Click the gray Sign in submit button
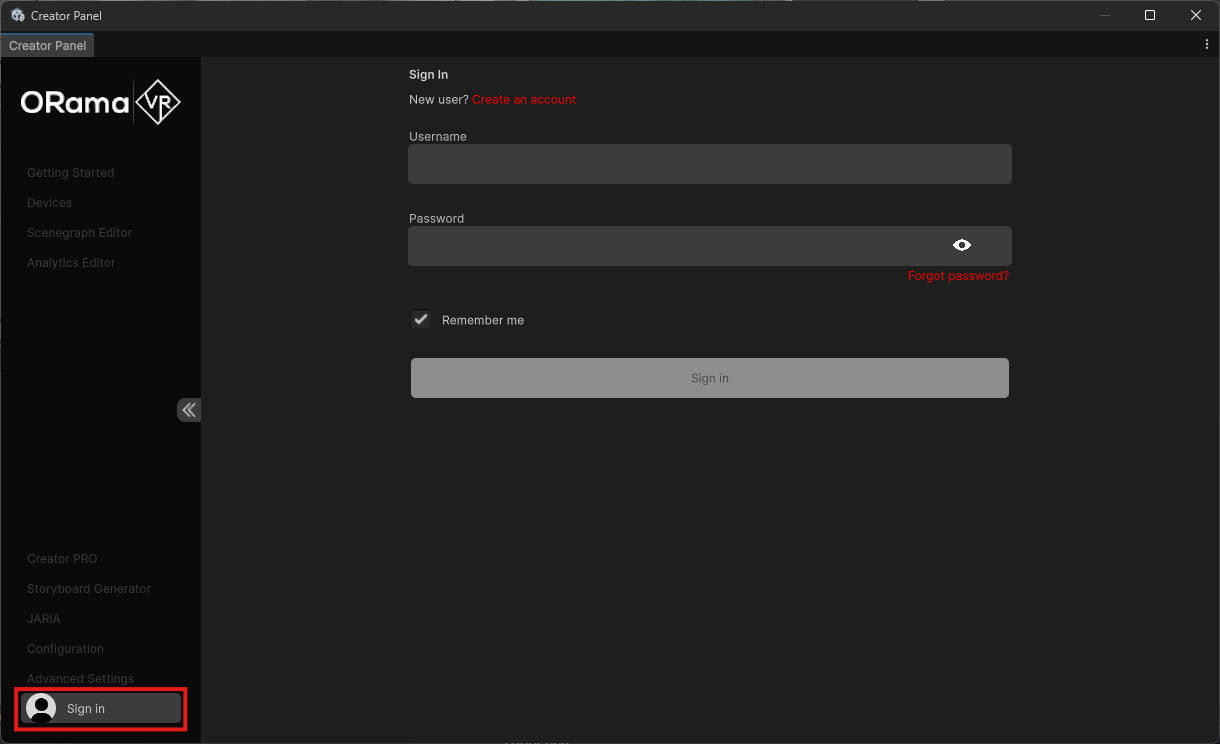Screen dimensions: 1220x744 coord(710,378)
